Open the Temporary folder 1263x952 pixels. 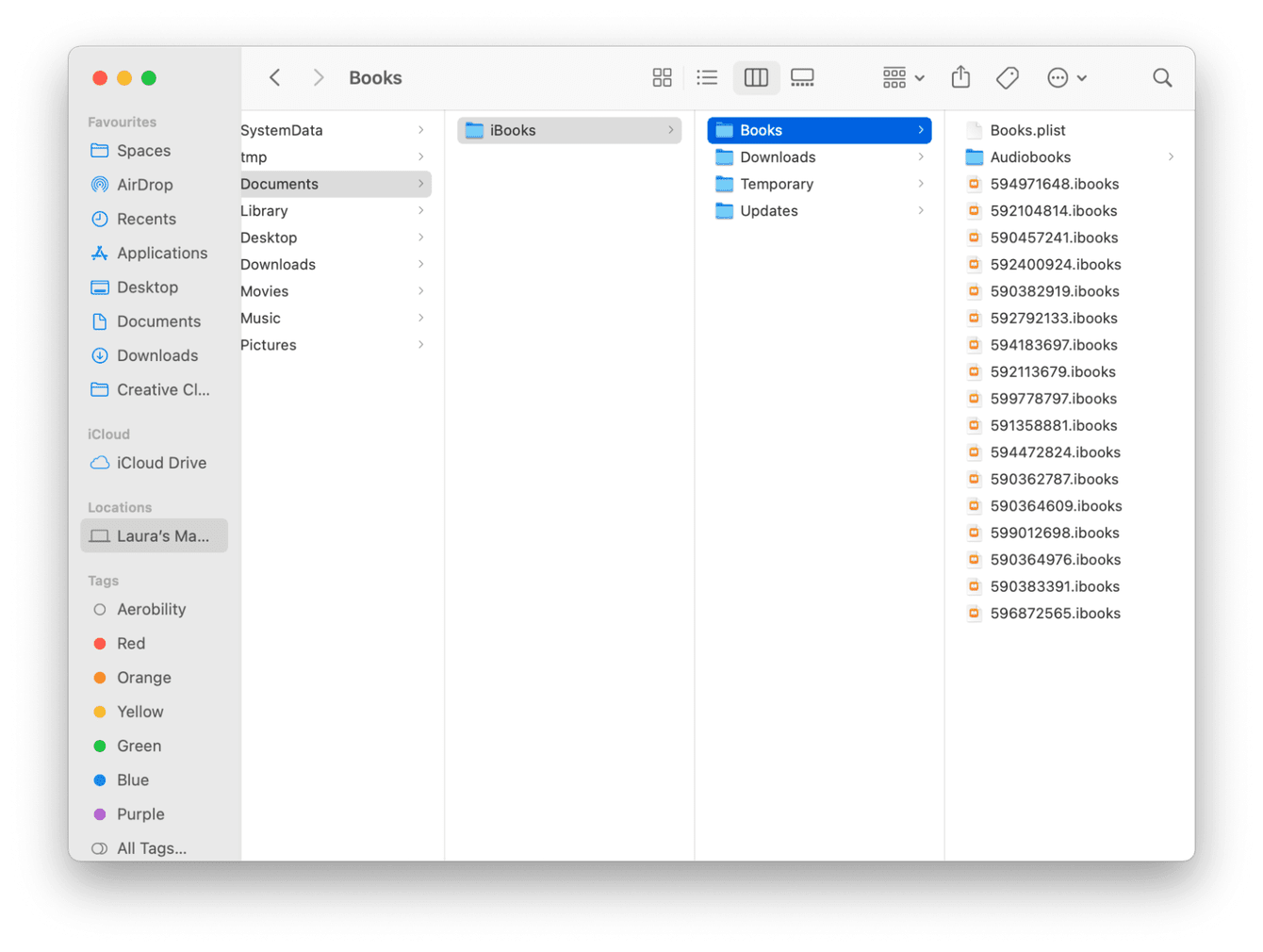pyautogui.click(x=777, y=184)
